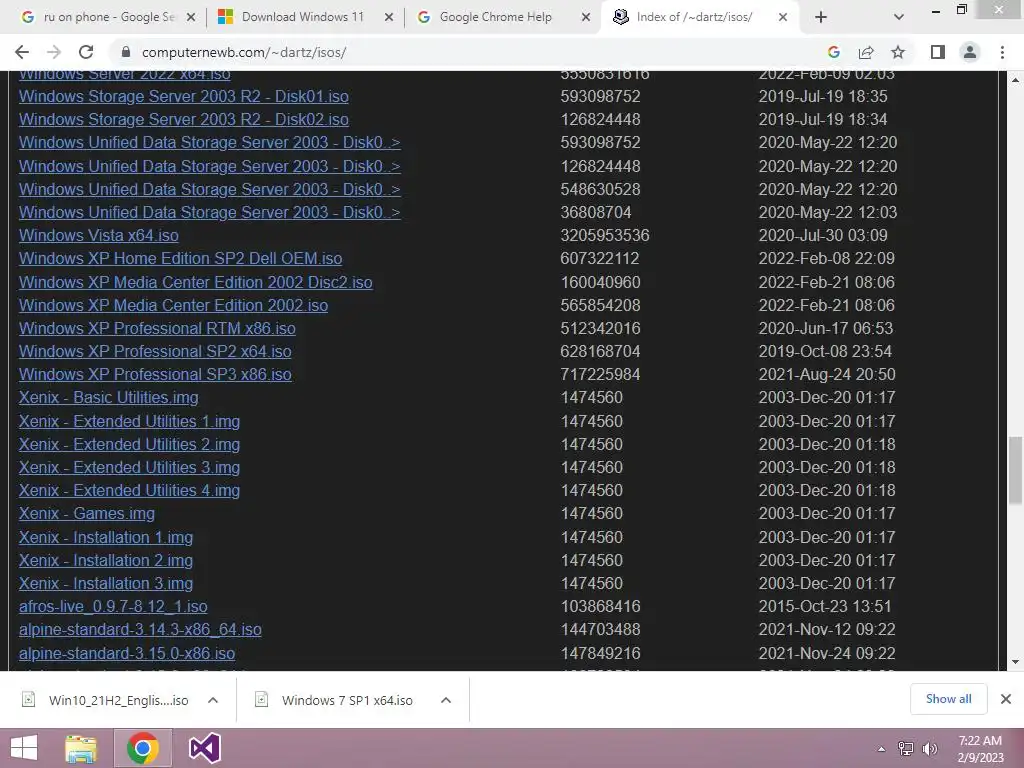Open the tab search dropdown arrow
Viewport: 1024px width, 768px height.
click(899, 17)
